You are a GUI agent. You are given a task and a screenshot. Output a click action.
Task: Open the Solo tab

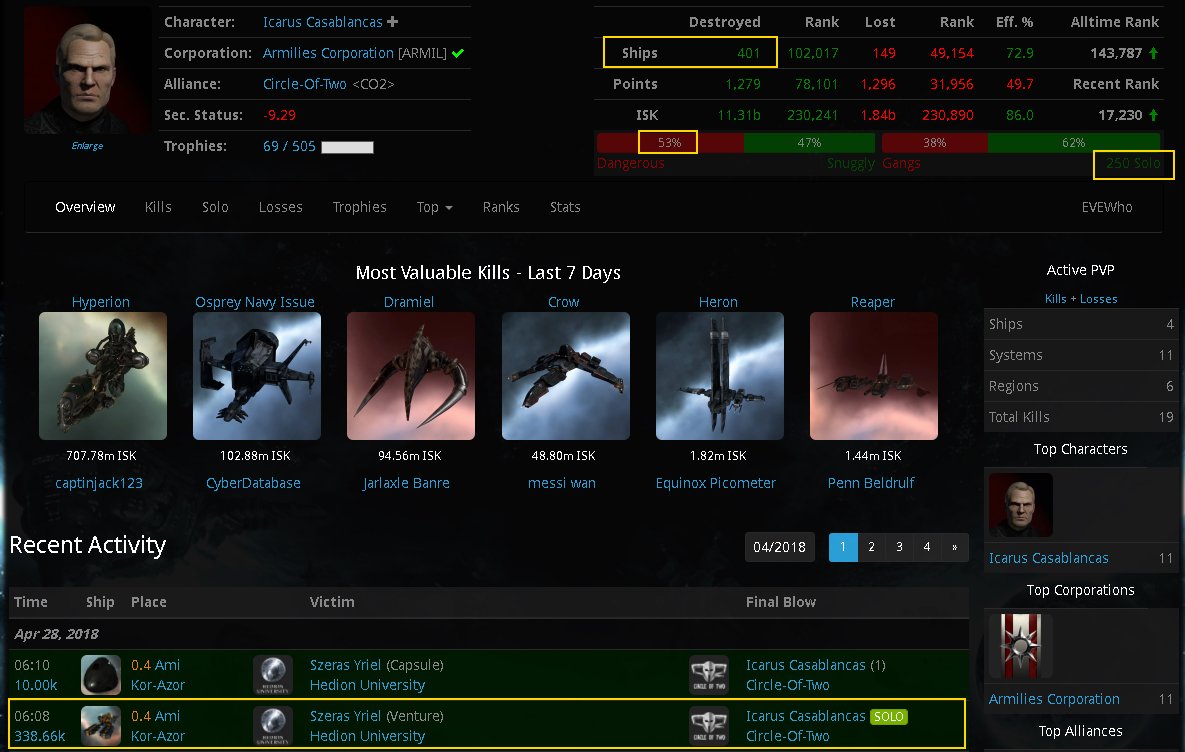tap(215, 207)
